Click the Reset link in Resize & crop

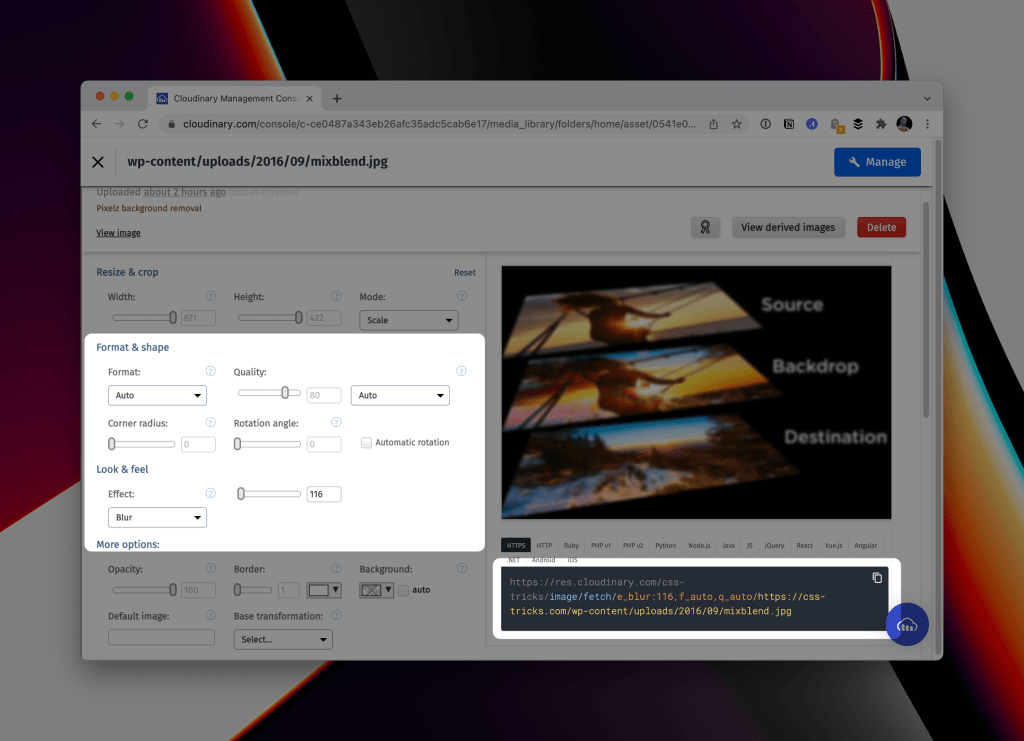465,273
